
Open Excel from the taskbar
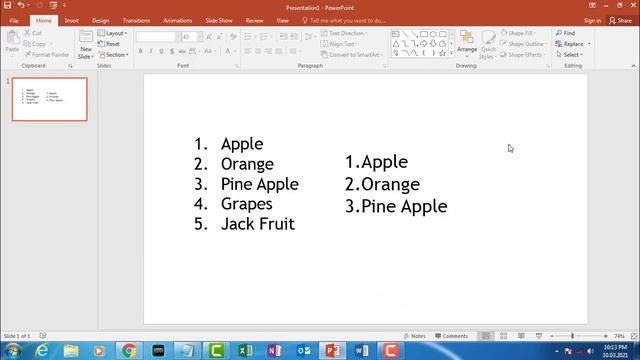[x=245, y=351]
